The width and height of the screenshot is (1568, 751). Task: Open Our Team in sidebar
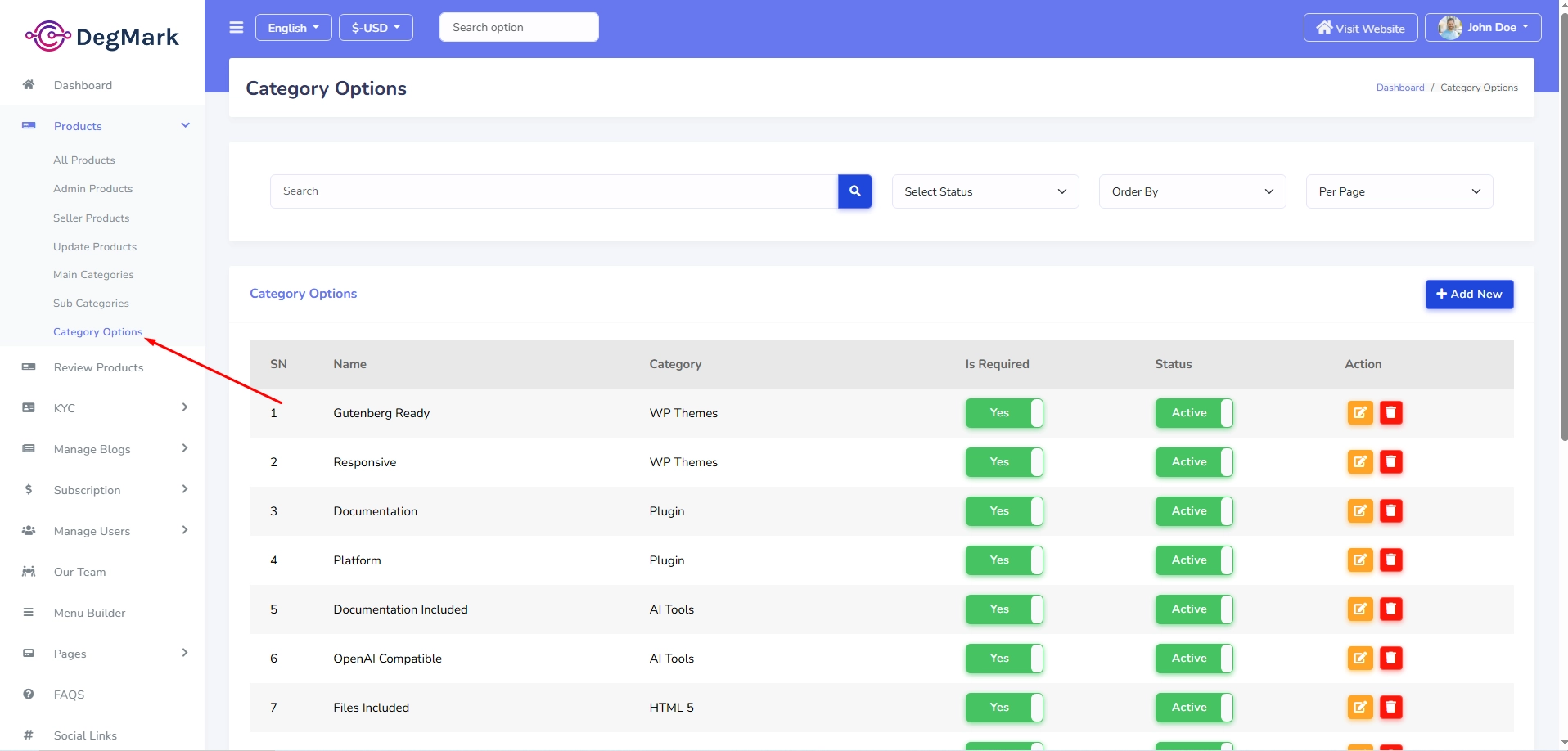click(x=80, y=572)
